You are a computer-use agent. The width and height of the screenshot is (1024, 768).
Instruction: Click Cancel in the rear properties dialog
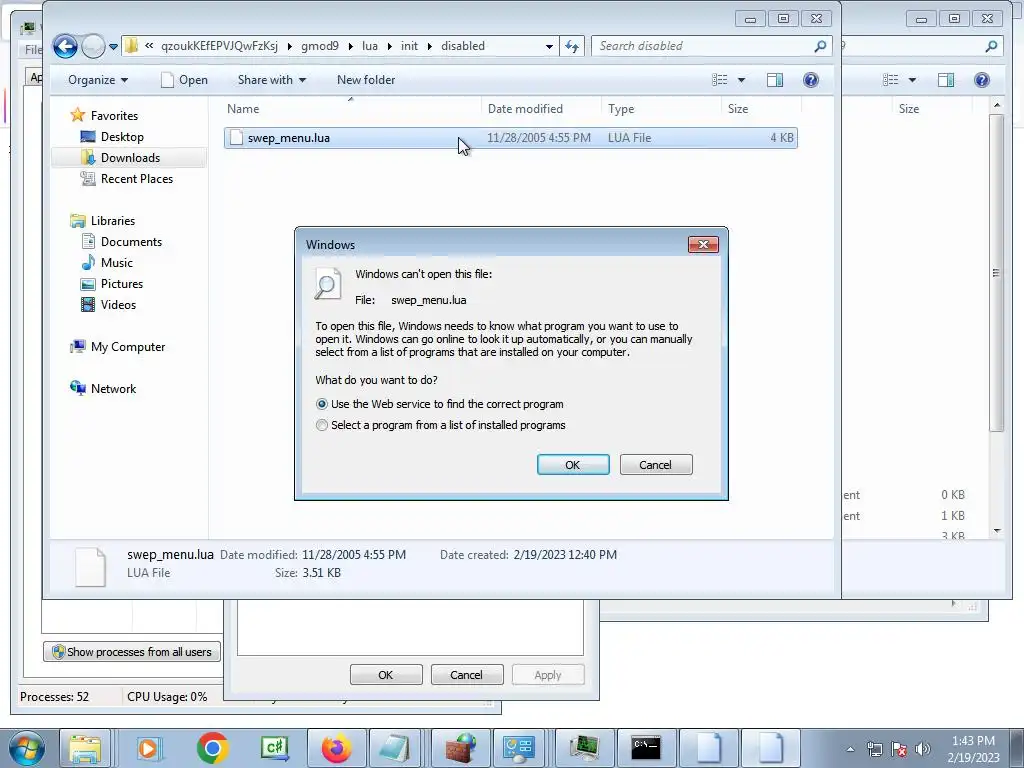coord(466,675)
